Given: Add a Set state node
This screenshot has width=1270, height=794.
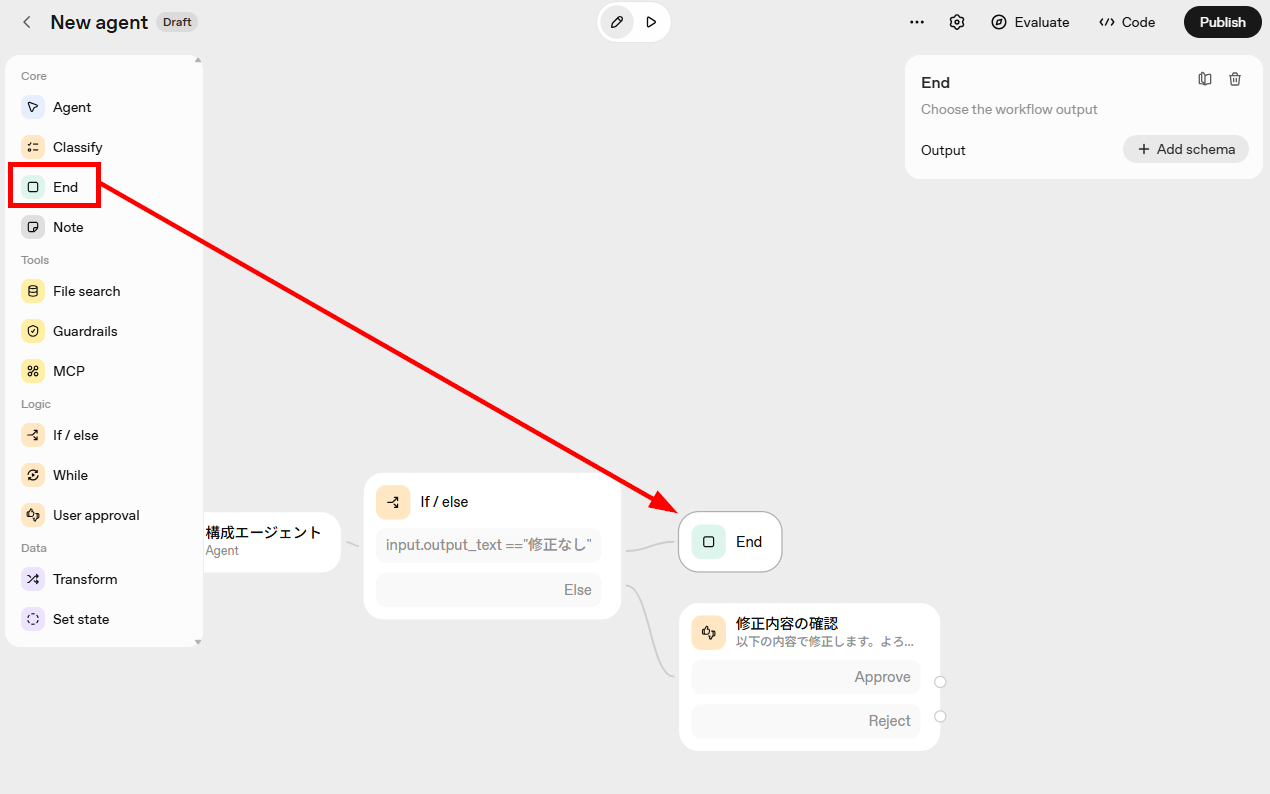Looking at the screenshot, I should 104,619.
